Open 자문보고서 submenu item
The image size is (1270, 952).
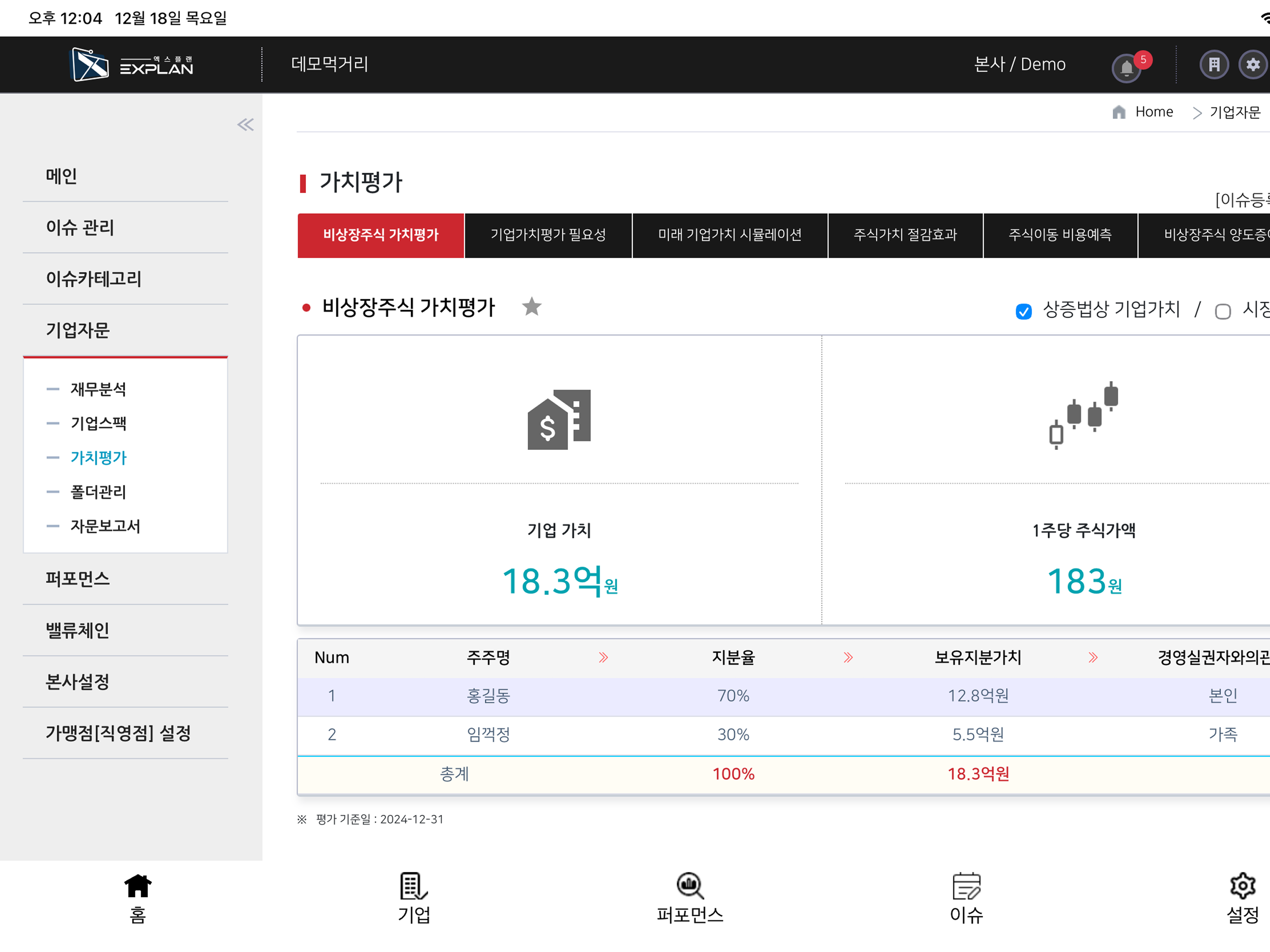pos(105,527)
